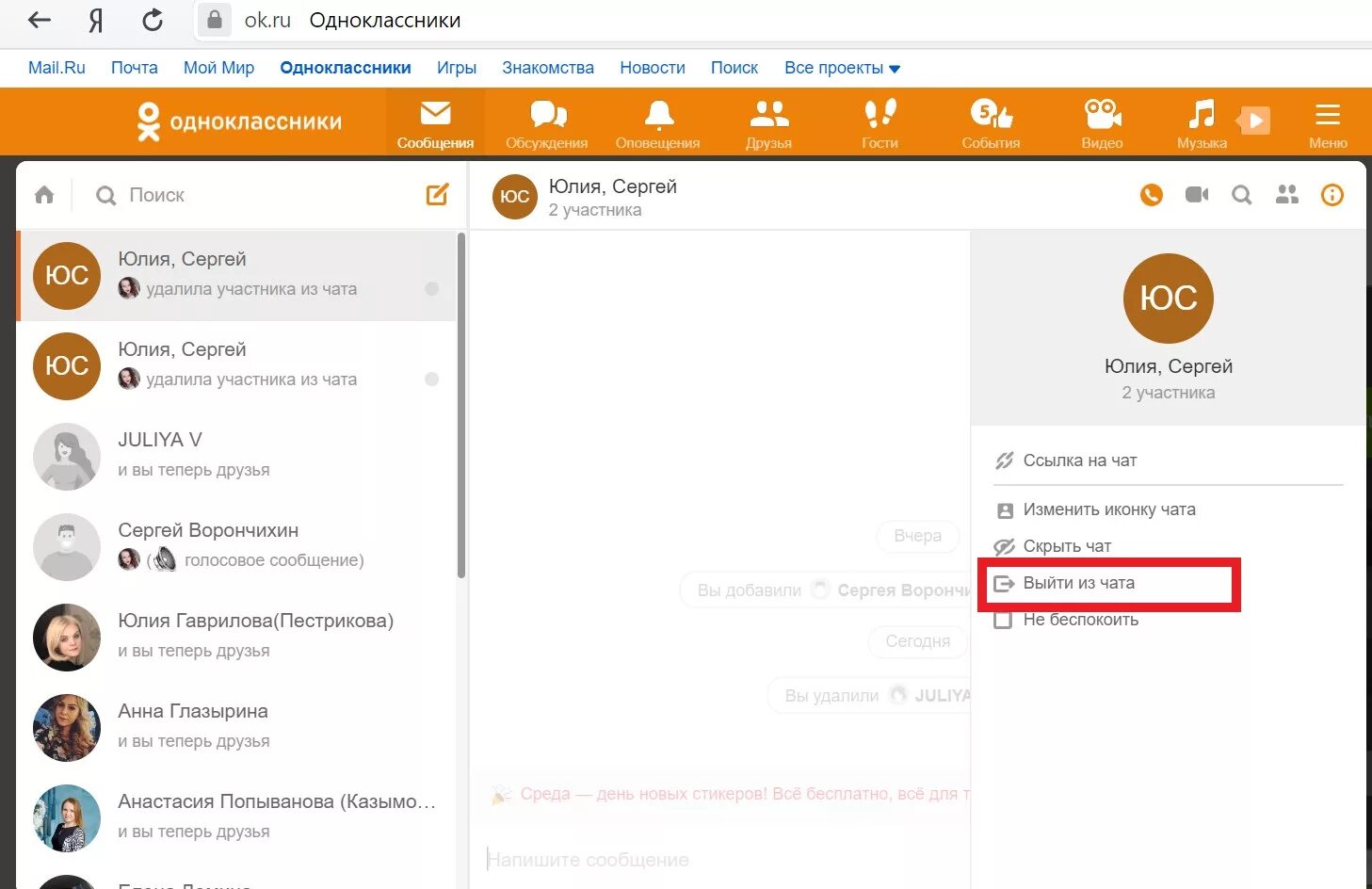Expand Все проекты dropdown

(842, 68)
